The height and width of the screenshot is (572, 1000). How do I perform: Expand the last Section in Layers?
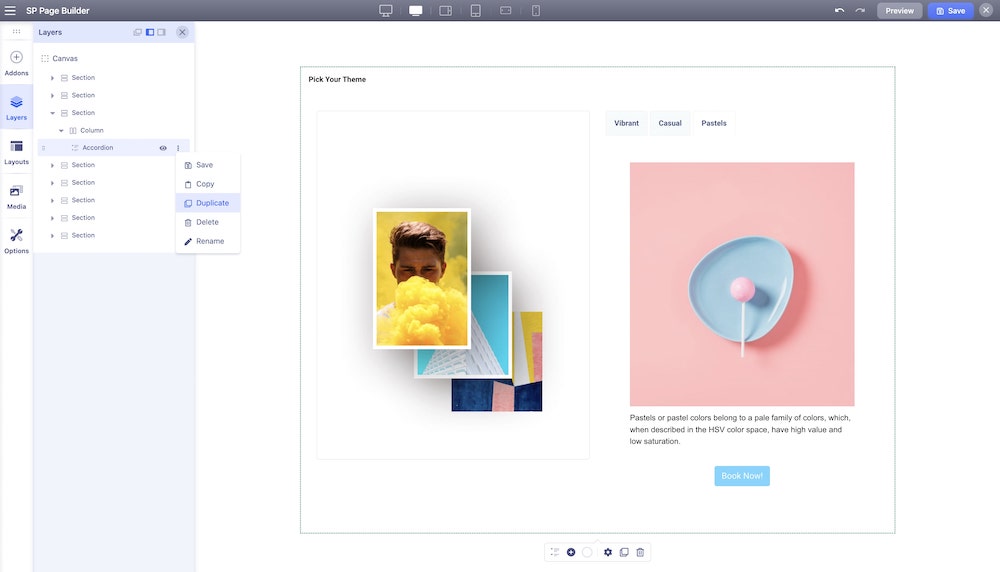tap(52, 236)
